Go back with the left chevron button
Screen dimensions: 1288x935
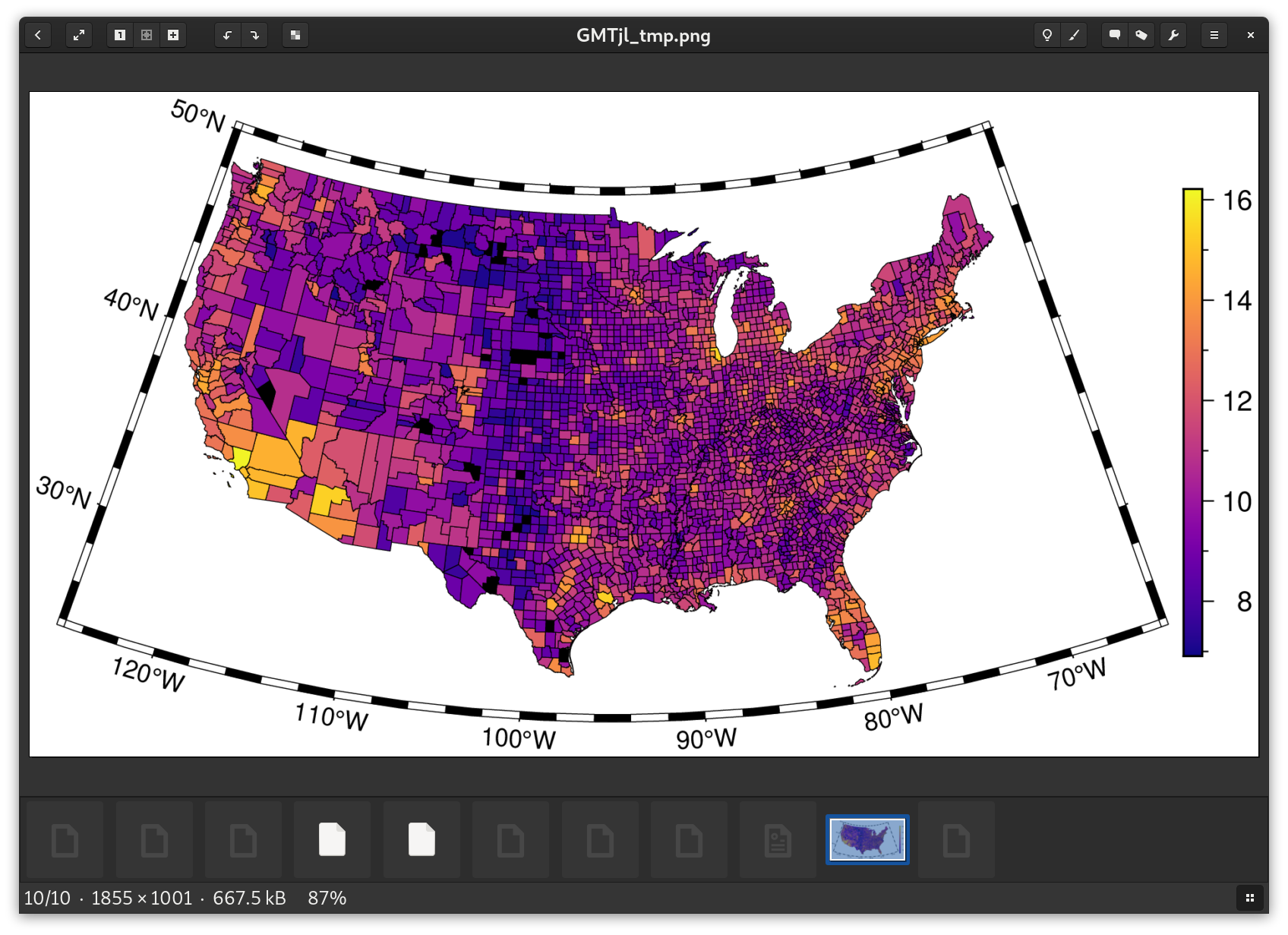pyautogui.click(x=38, y=35)
